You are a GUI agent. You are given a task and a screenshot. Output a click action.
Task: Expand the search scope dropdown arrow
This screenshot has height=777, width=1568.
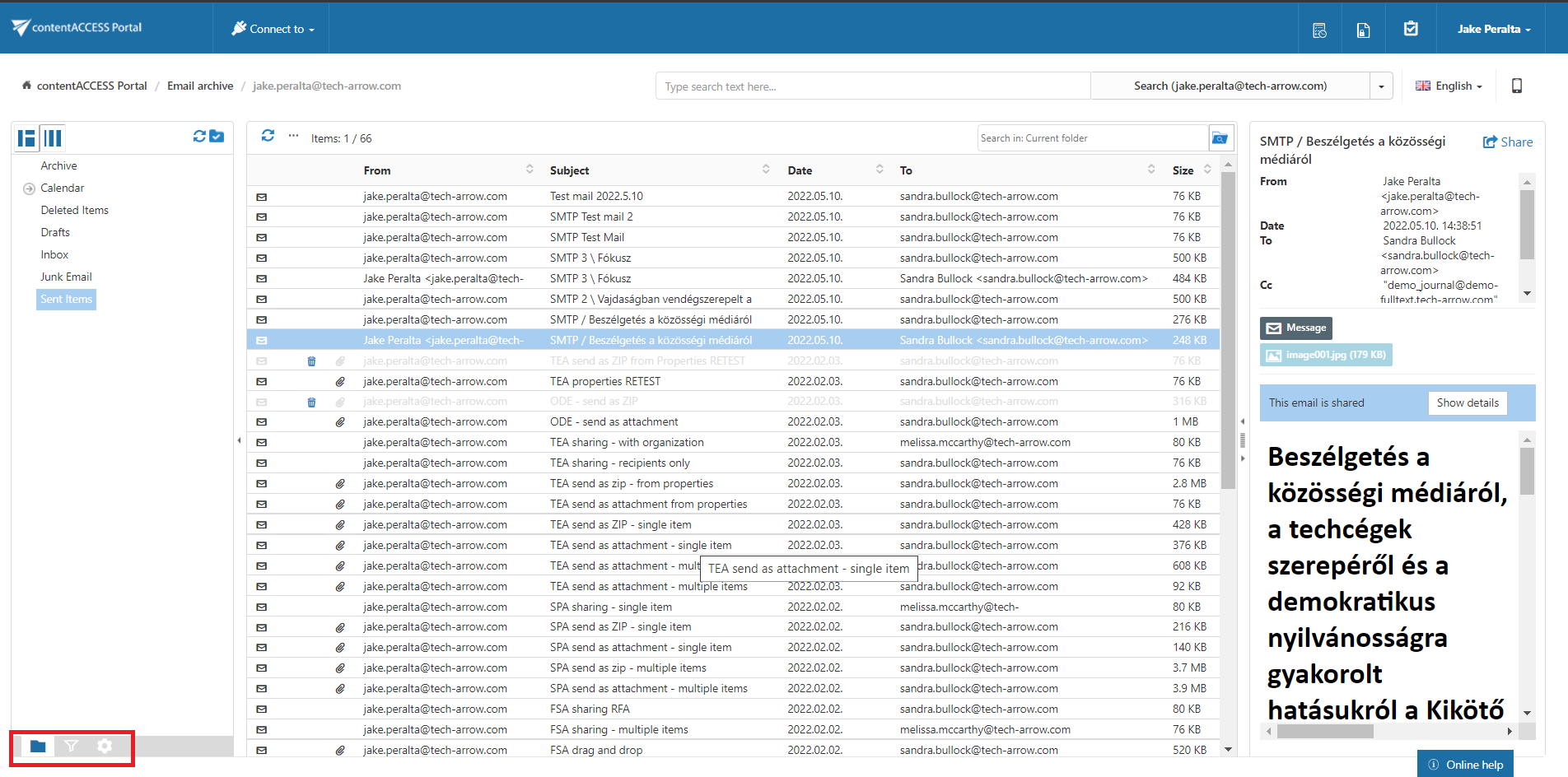pyautogui.click(x=1381, y=86)
